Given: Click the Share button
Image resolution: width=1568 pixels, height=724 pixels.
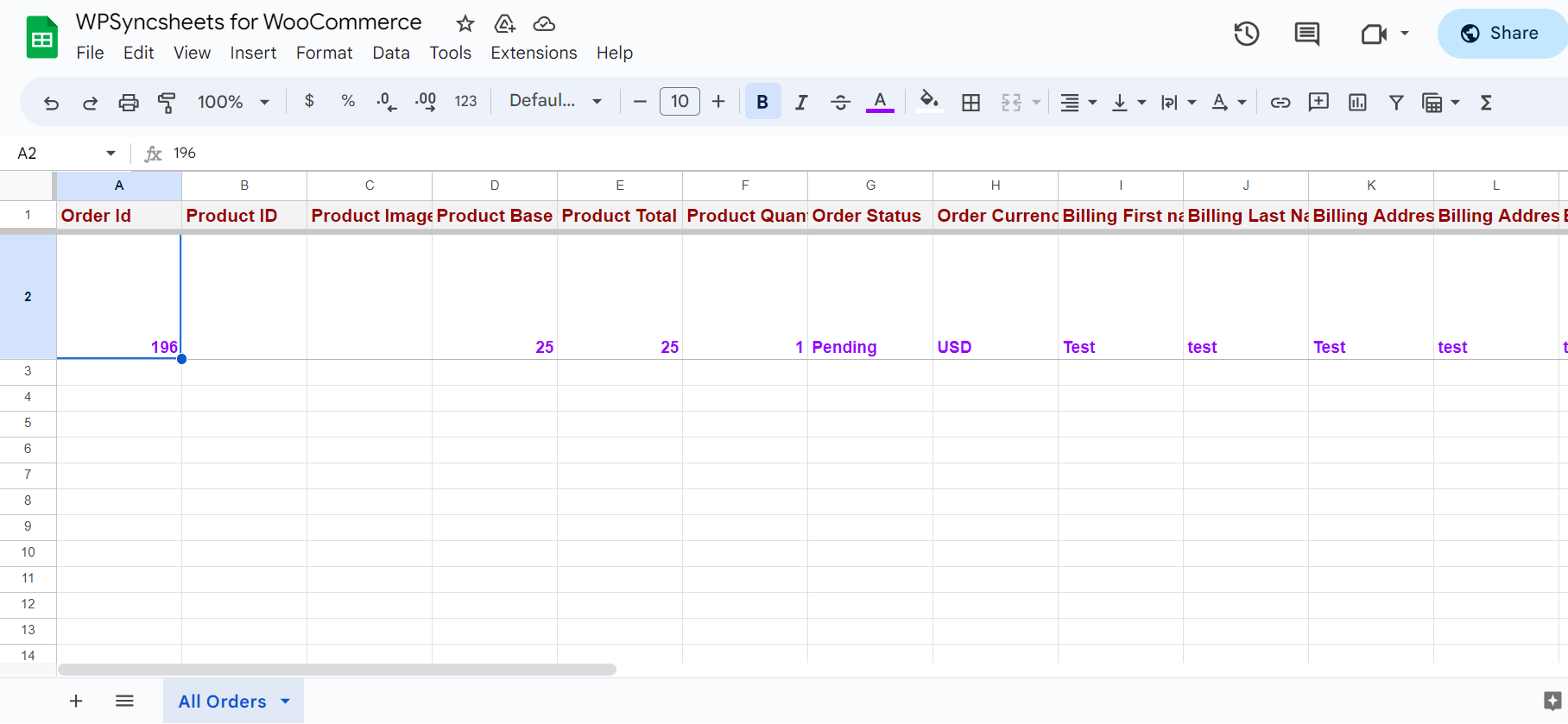Looking at the screenshot, I should [x=1502, y=34].
